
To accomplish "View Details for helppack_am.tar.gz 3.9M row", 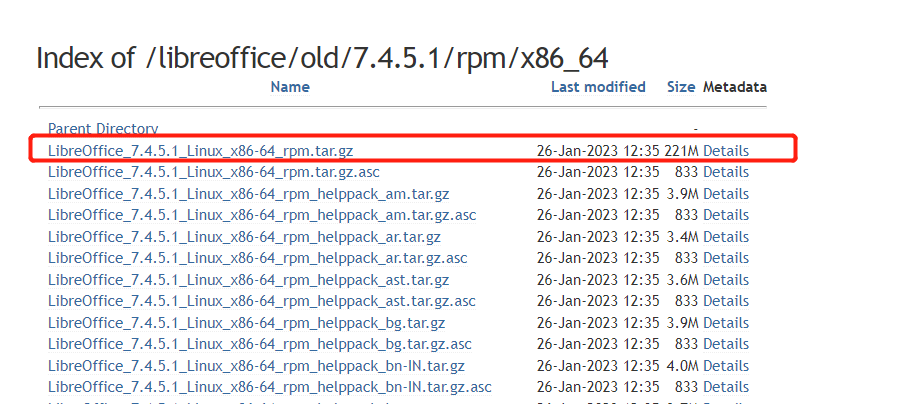I will [x=726, y=194].
